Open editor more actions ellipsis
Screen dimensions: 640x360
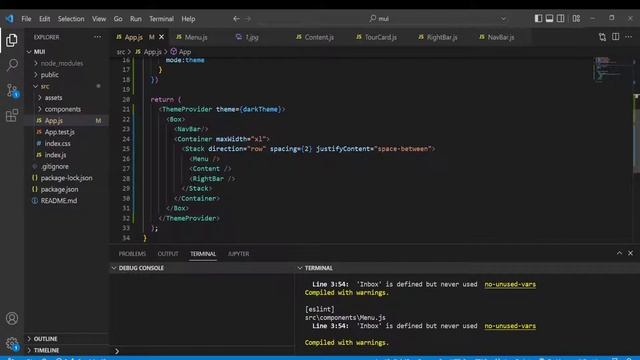629,37
